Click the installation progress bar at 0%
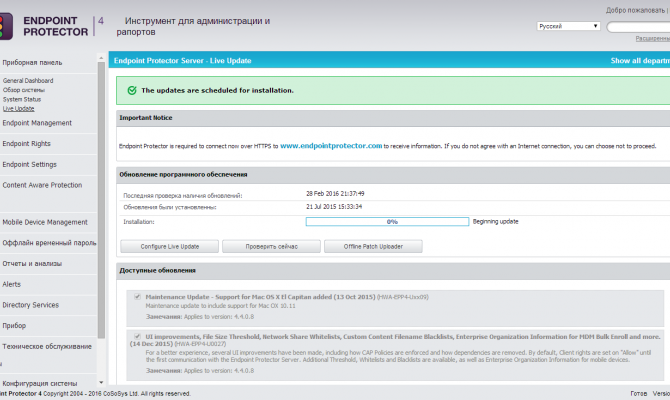Viewport: 670px width, 400px height. [387, 221]
